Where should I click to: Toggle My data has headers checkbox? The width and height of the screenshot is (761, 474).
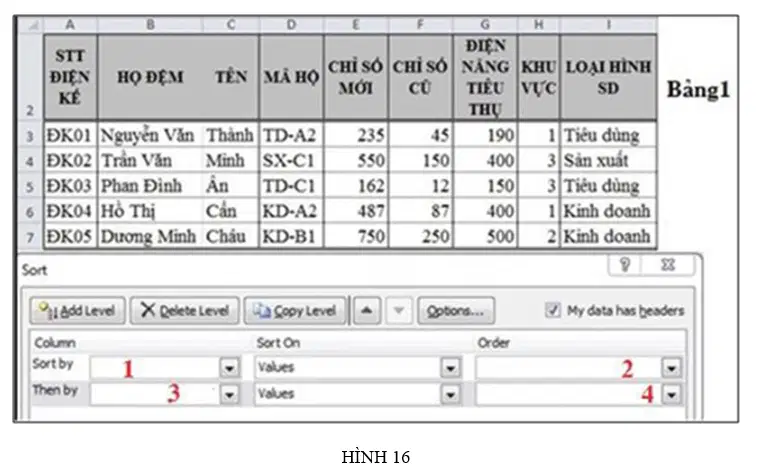553,310
